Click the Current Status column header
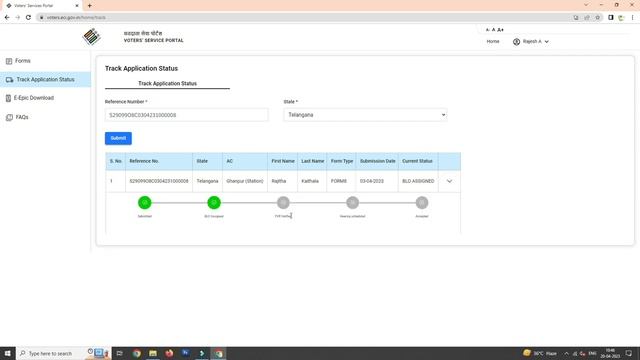This screenshot has width=640, height=360. (417, 161)
